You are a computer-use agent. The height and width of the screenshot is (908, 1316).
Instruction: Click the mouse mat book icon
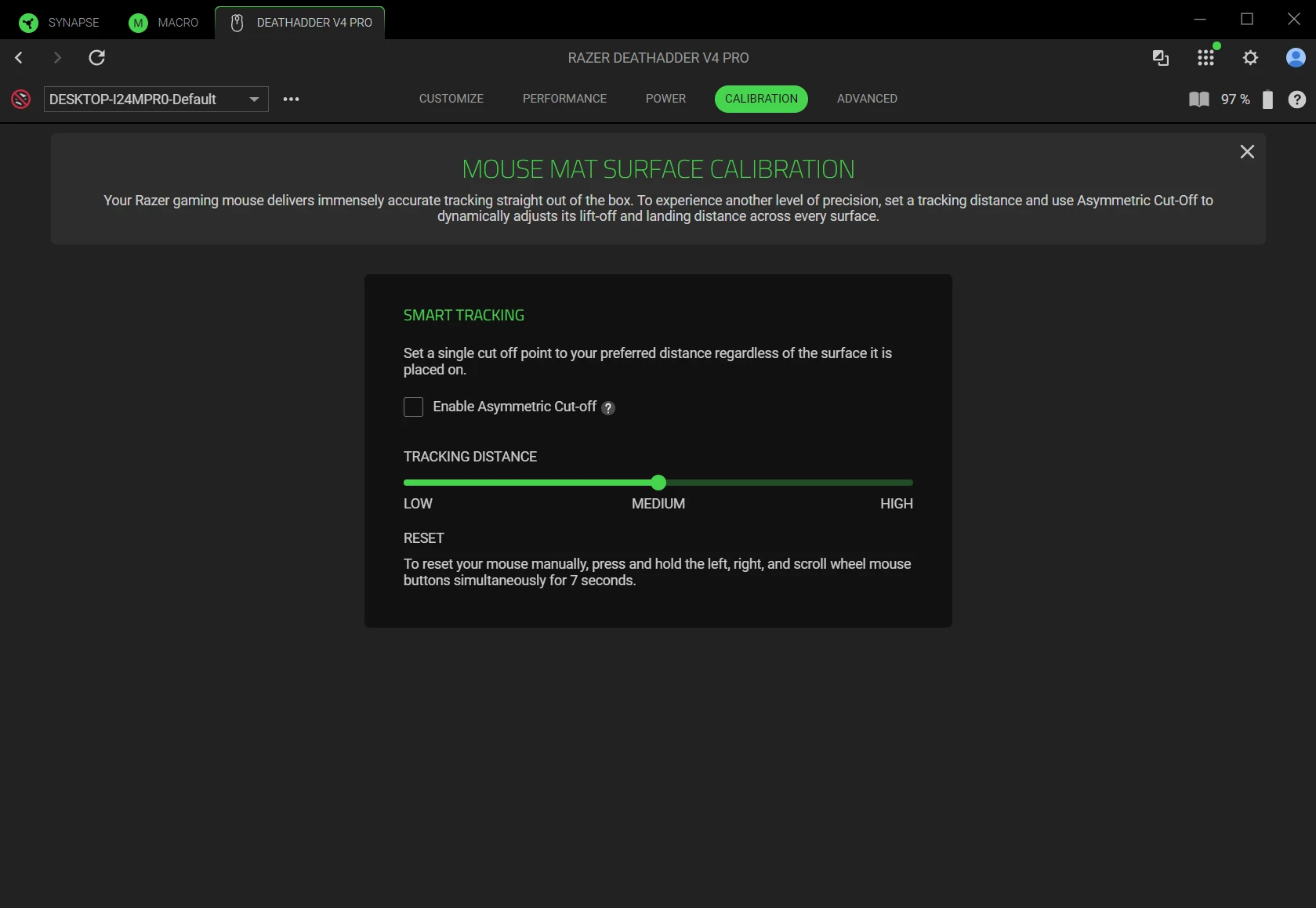pyautogui.click(x=1198, y=99)
